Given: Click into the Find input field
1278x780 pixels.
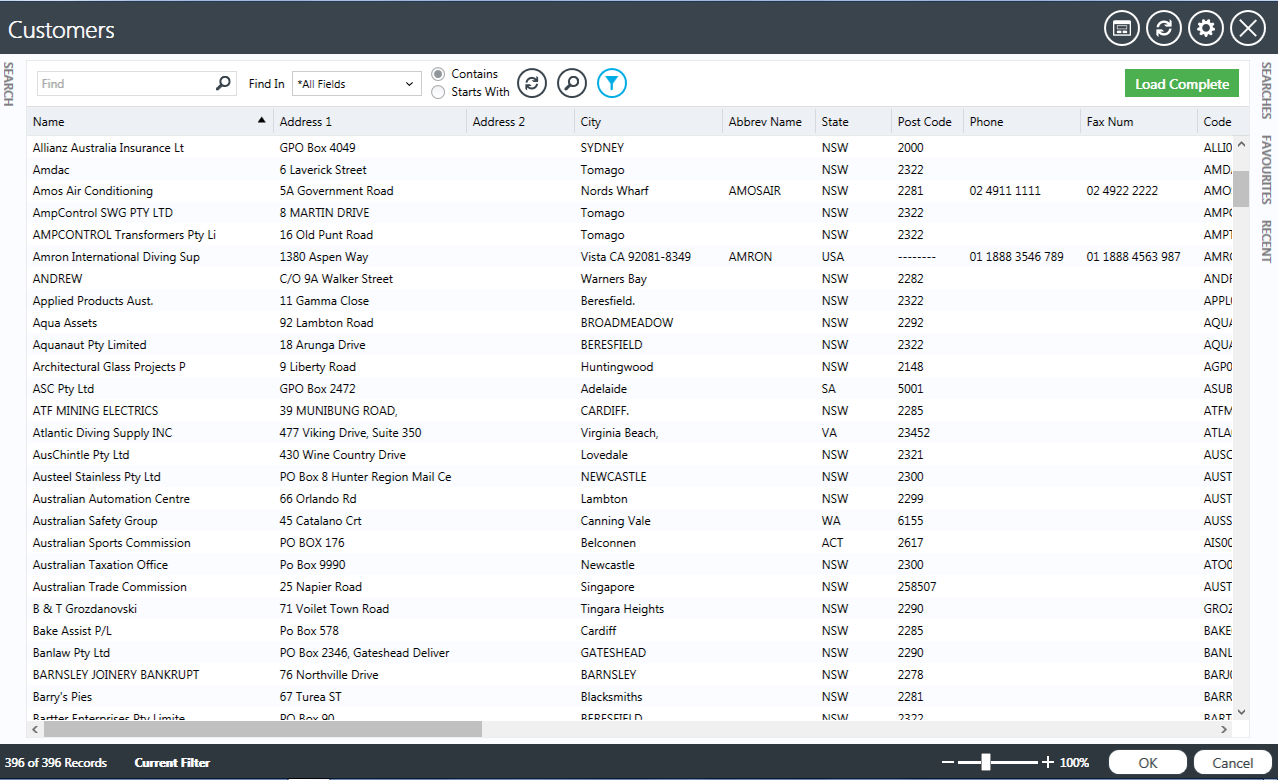Looking at the screenshot, I should pos(125,84).
